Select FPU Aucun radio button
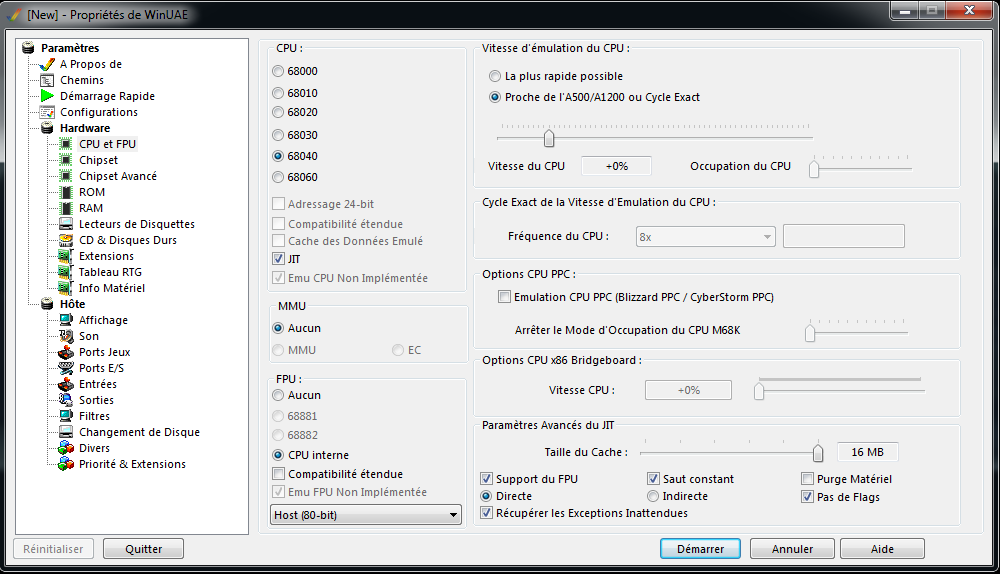The image size is (1000, 574). click(x=278, y=395)
